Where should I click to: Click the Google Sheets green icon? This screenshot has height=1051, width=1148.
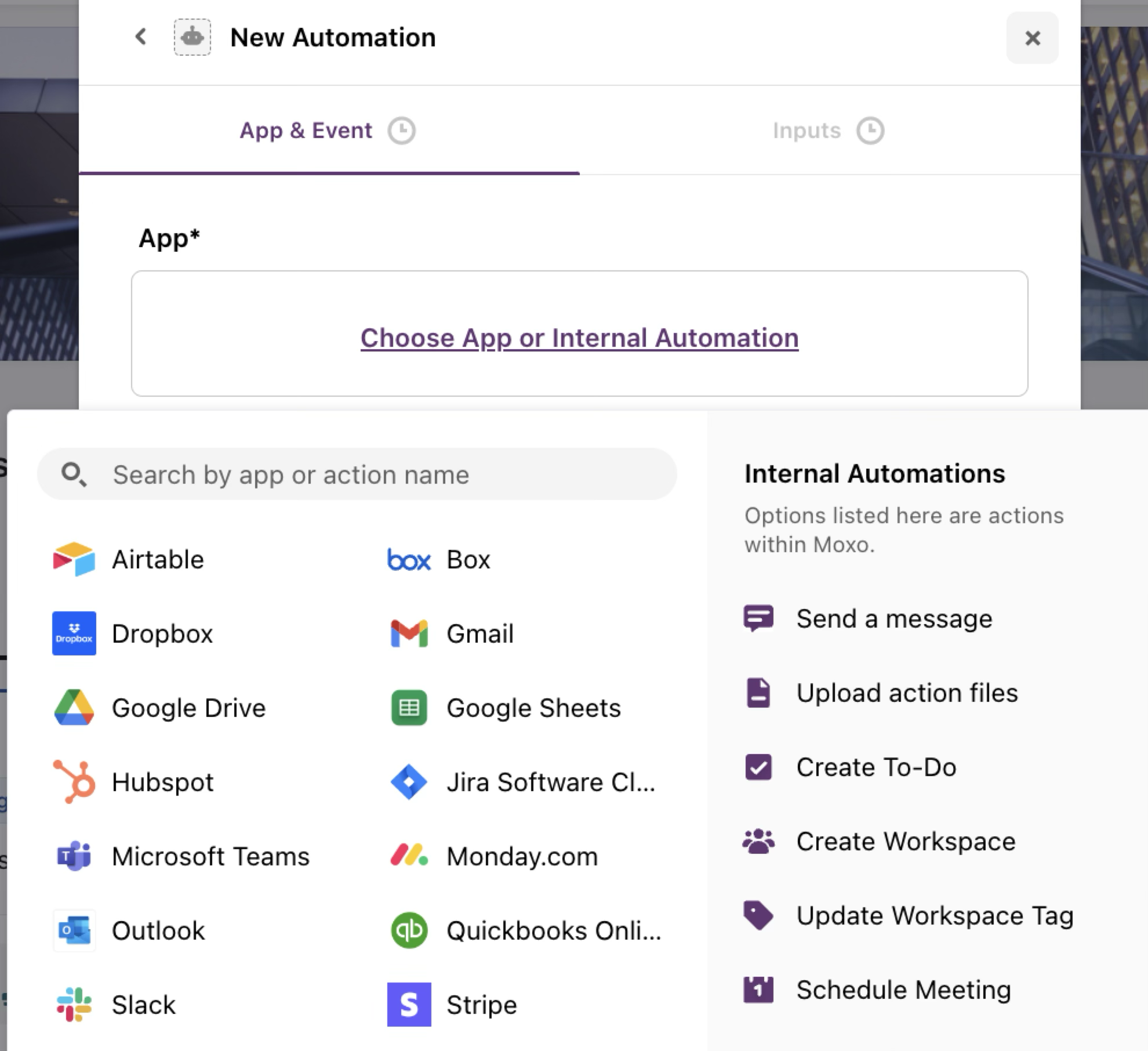(x=409, y=708)
